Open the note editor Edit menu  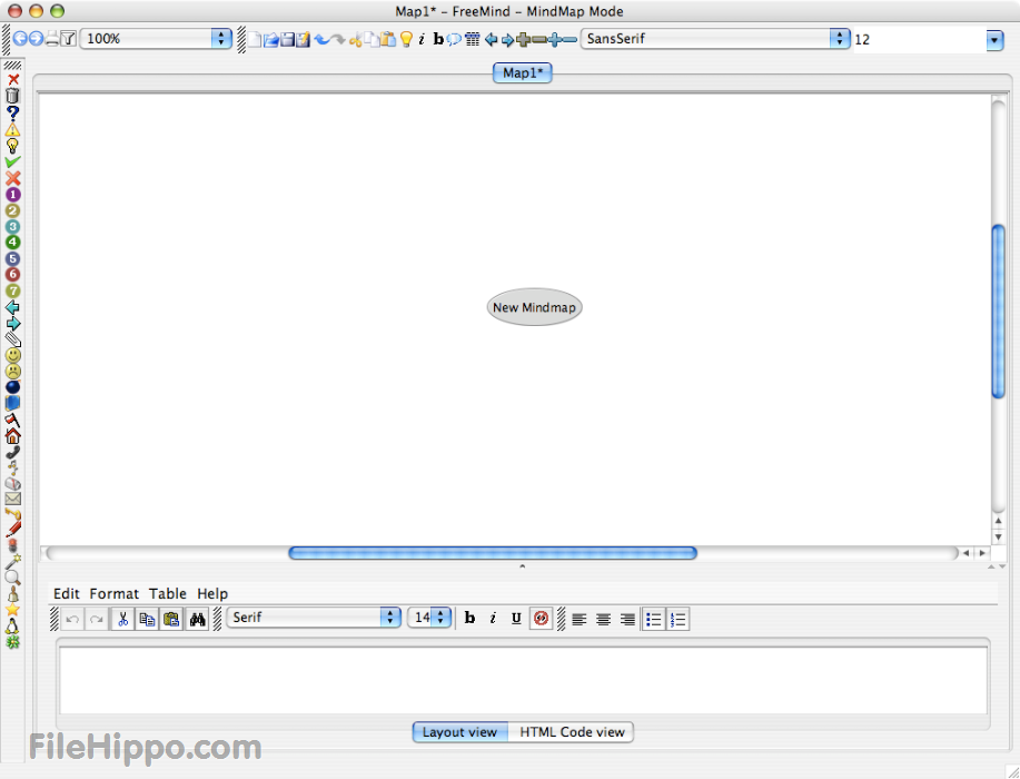pos(66,594)
